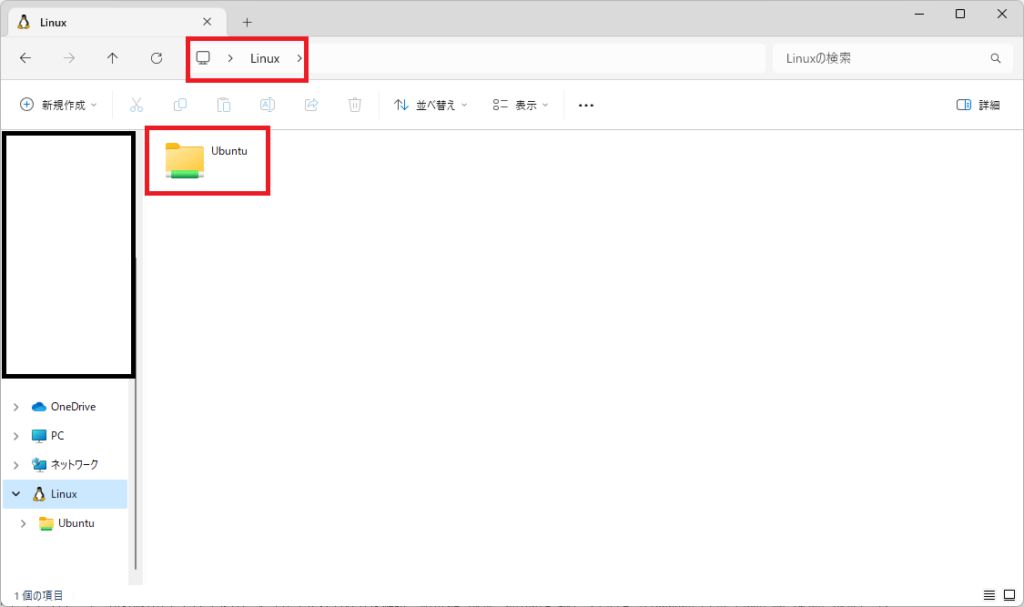Expand the Ubuntu node under Linux

23,523
